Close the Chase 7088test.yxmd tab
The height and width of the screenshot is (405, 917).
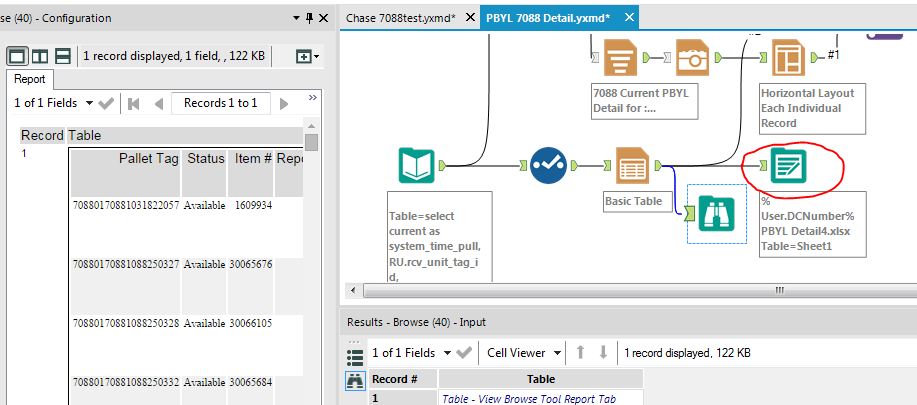[x=470, y=18]
